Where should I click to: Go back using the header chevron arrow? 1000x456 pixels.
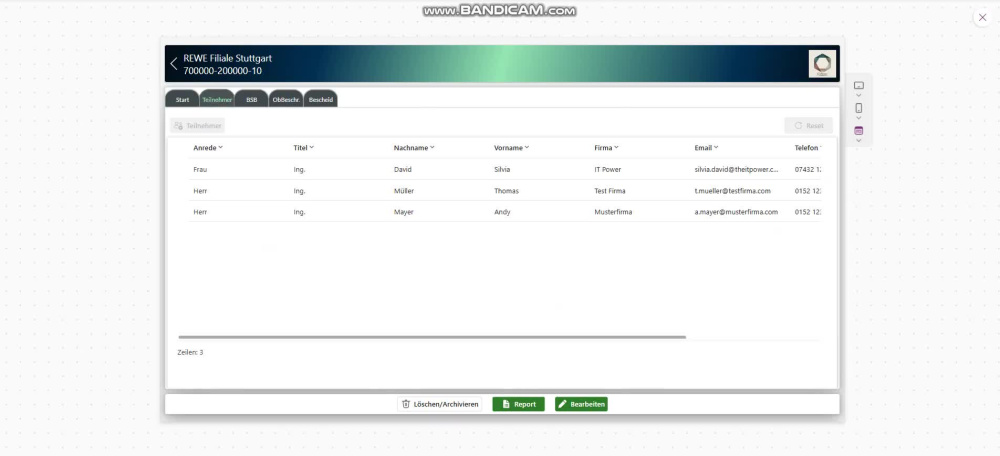point(173,64)
